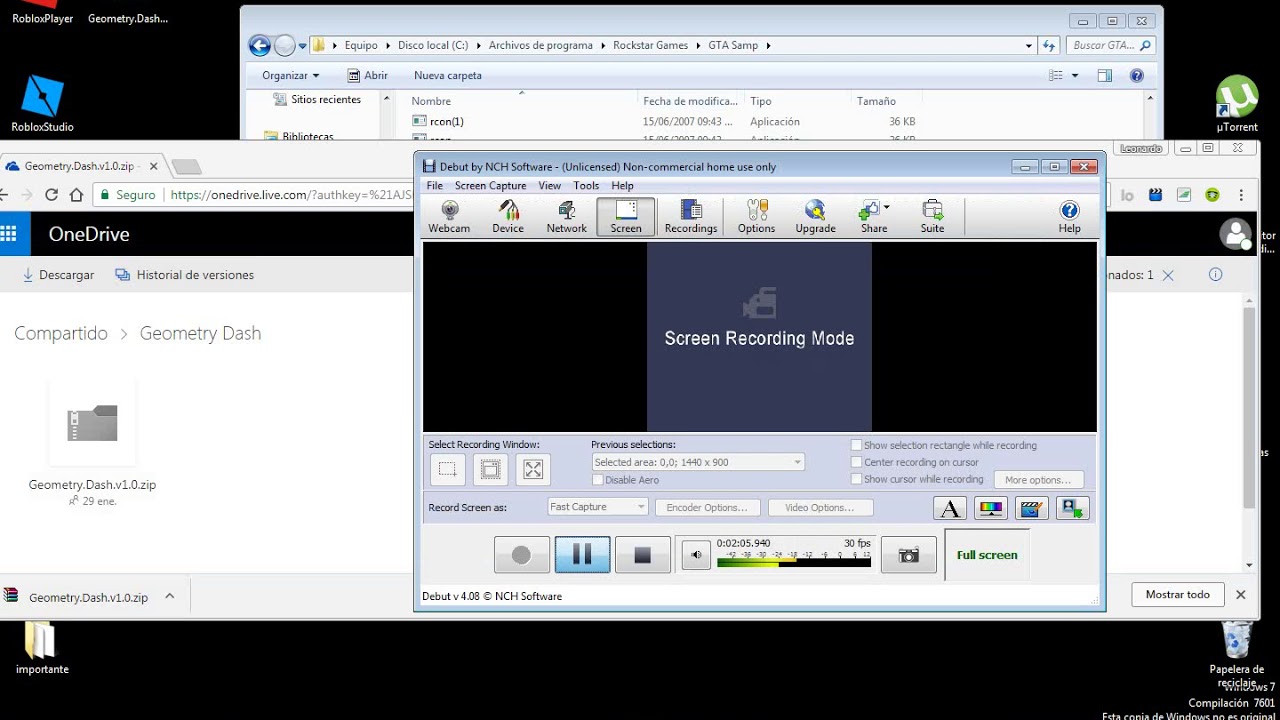The width and height of the screenshot is (1280, 720).
Task: Pick the rectangle selection recording tool
Action: (447, 469)
